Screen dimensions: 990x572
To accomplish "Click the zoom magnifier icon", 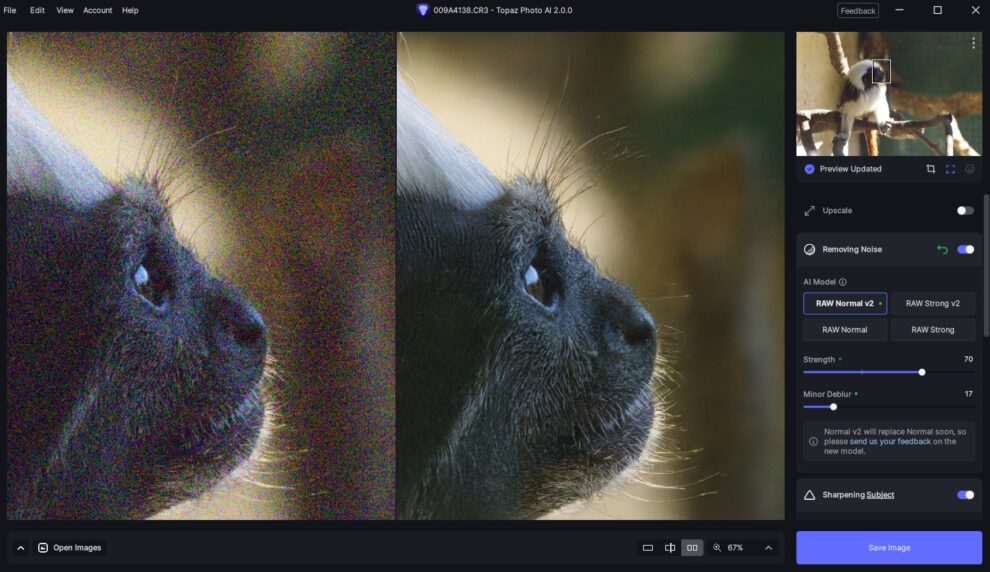I will (717, 548).
